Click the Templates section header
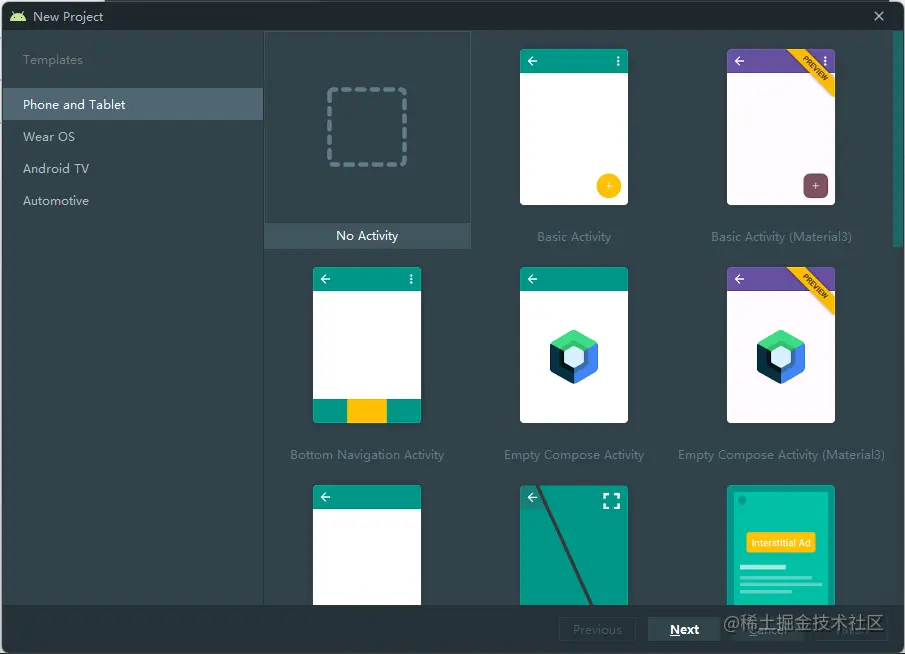This screenshot has height=654, width=905. point(52,59)
